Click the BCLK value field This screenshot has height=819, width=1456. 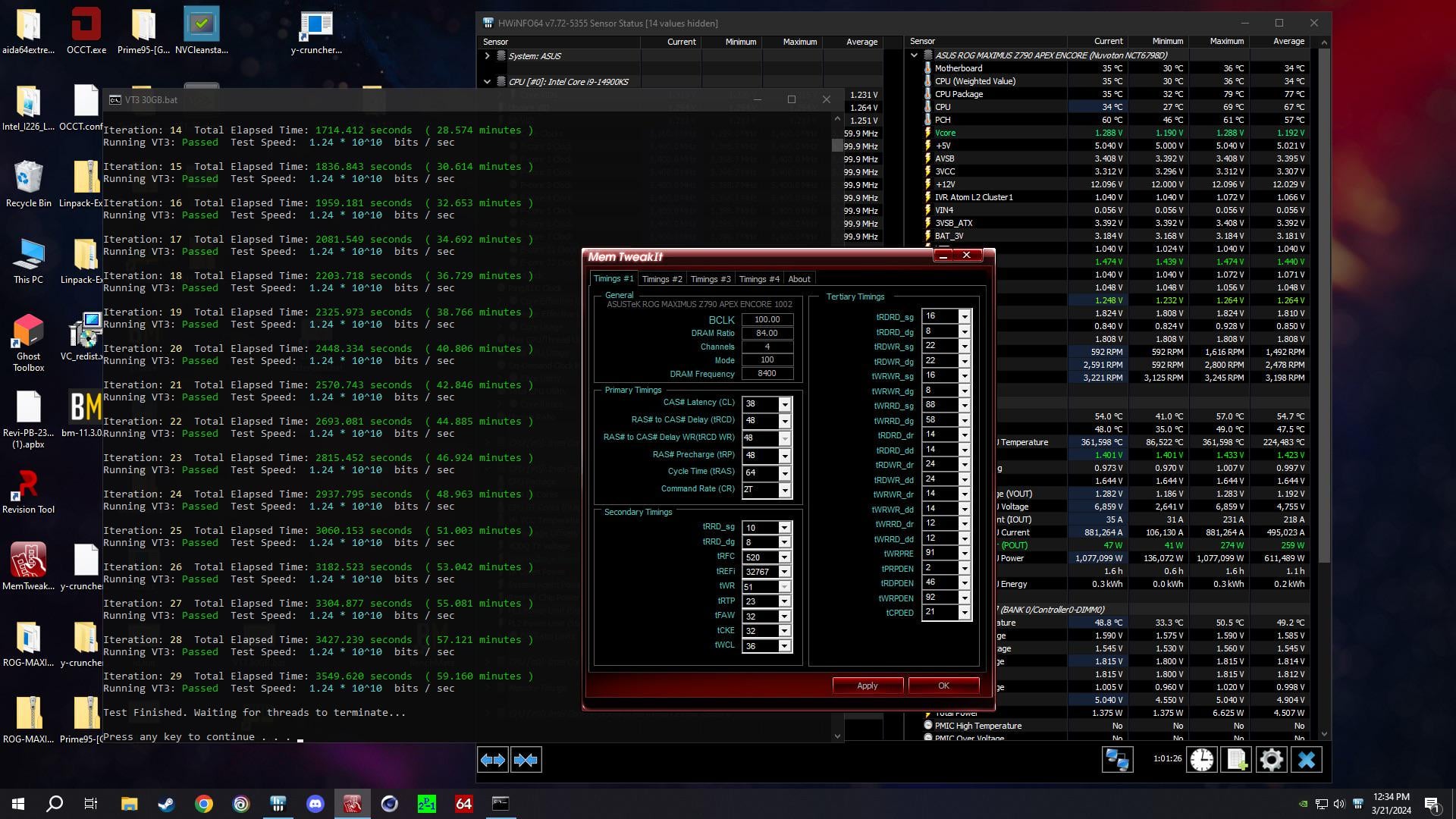coord(767,320)
